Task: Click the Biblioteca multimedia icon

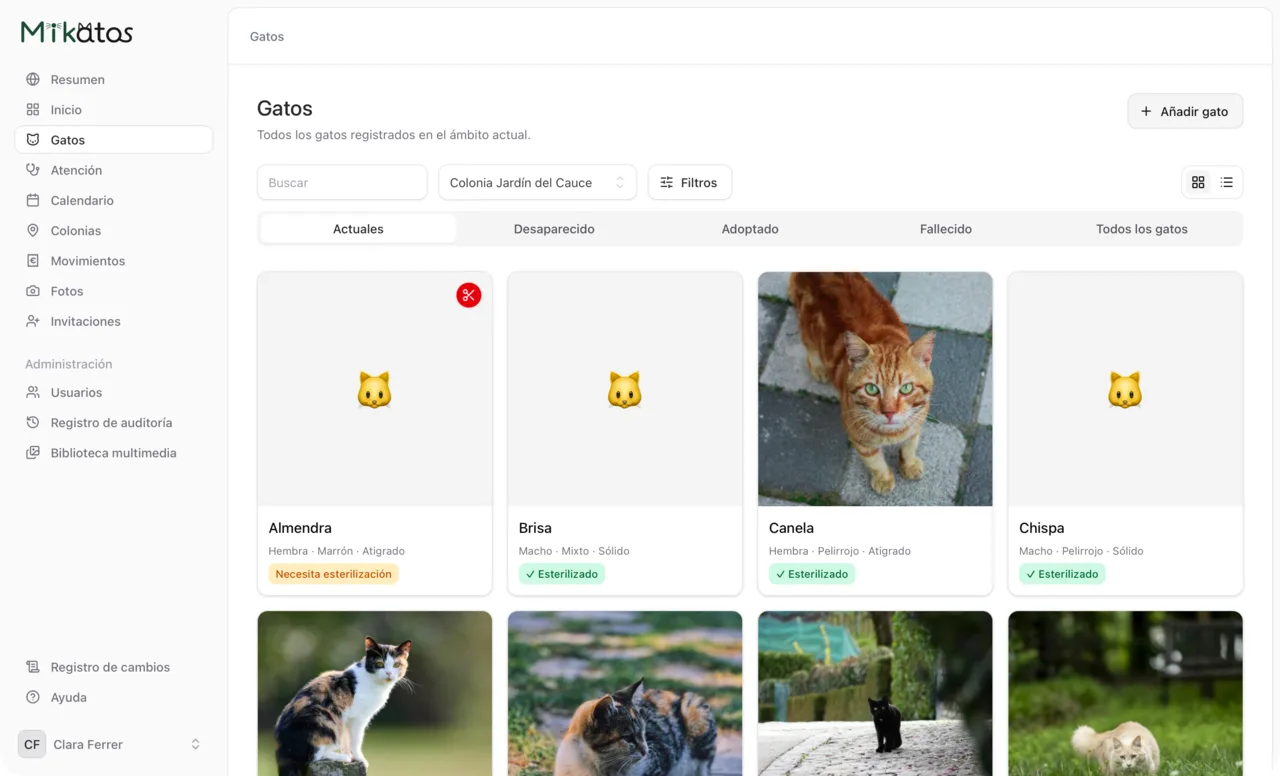Action: (33, 453)
